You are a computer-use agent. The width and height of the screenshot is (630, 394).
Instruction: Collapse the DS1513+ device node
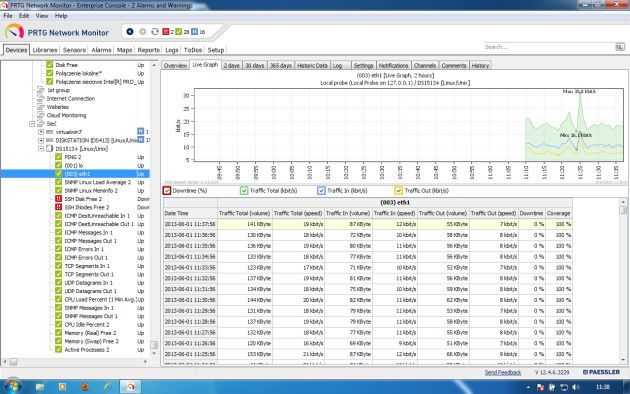(x=41, y=149)
